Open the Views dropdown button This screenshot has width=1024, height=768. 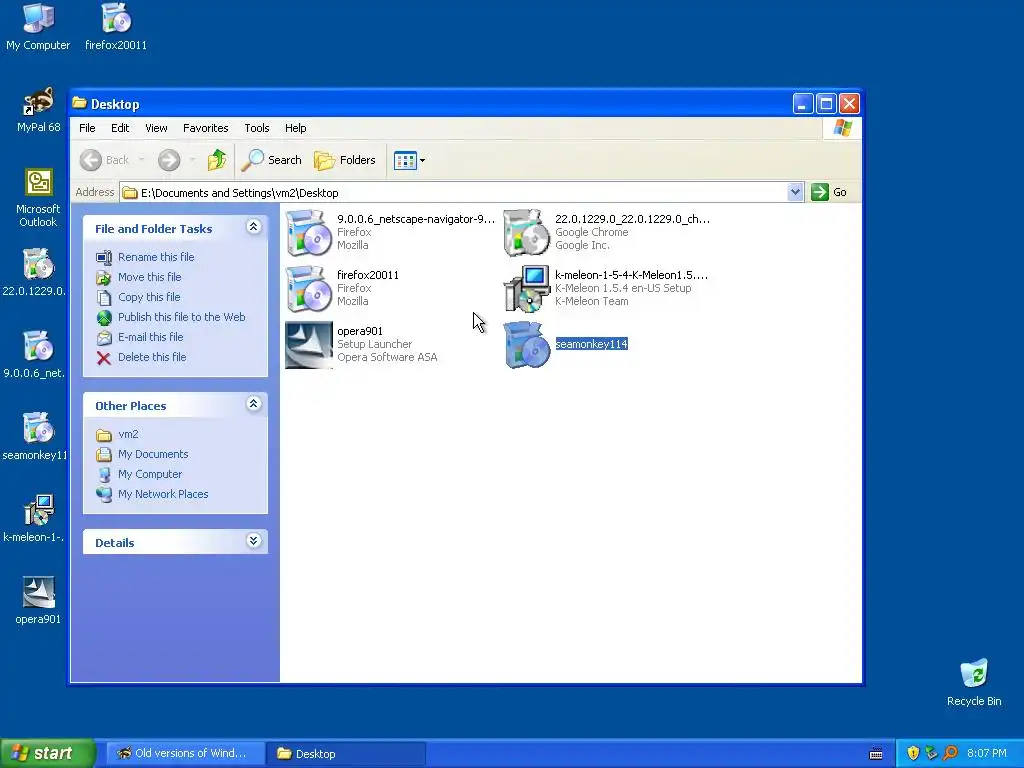tap(409, 160)
